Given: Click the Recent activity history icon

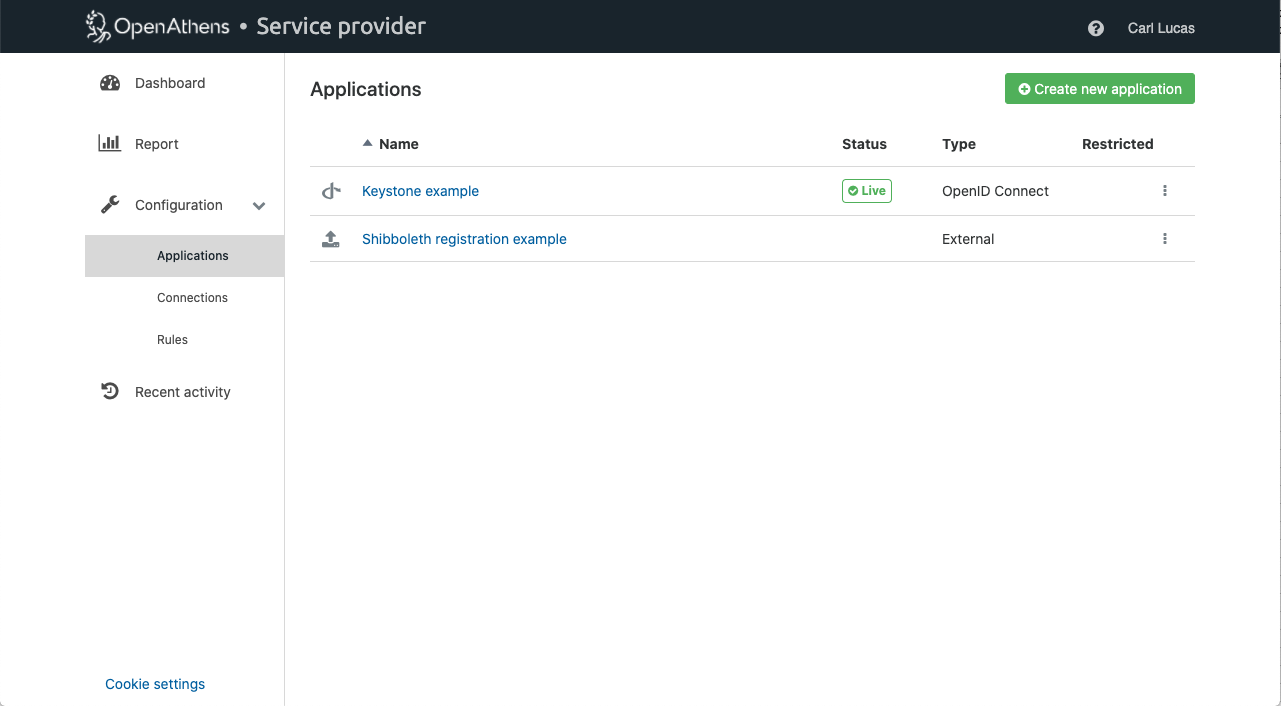Looking at the screenshot, I should point(110,392).
